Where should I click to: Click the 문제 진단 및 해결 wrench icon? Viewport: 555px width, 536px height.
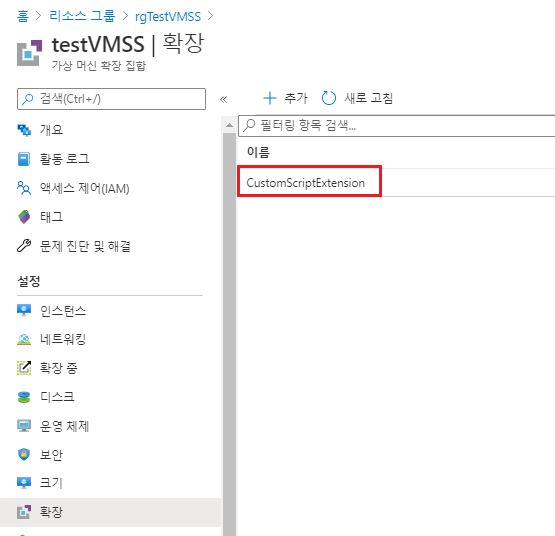pos(24,246)
